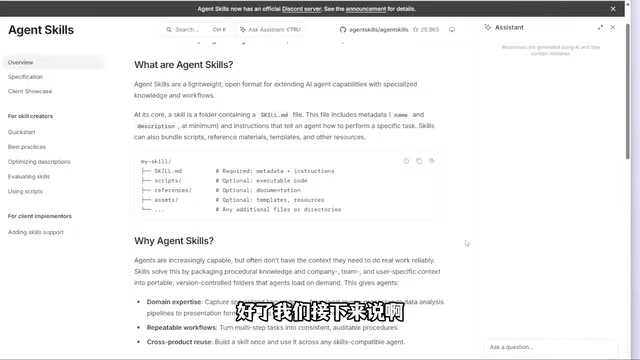Viewport: 640px width, 360px height.
Task: Open Adding skills support sidebar page
Action: coord(36,232)
